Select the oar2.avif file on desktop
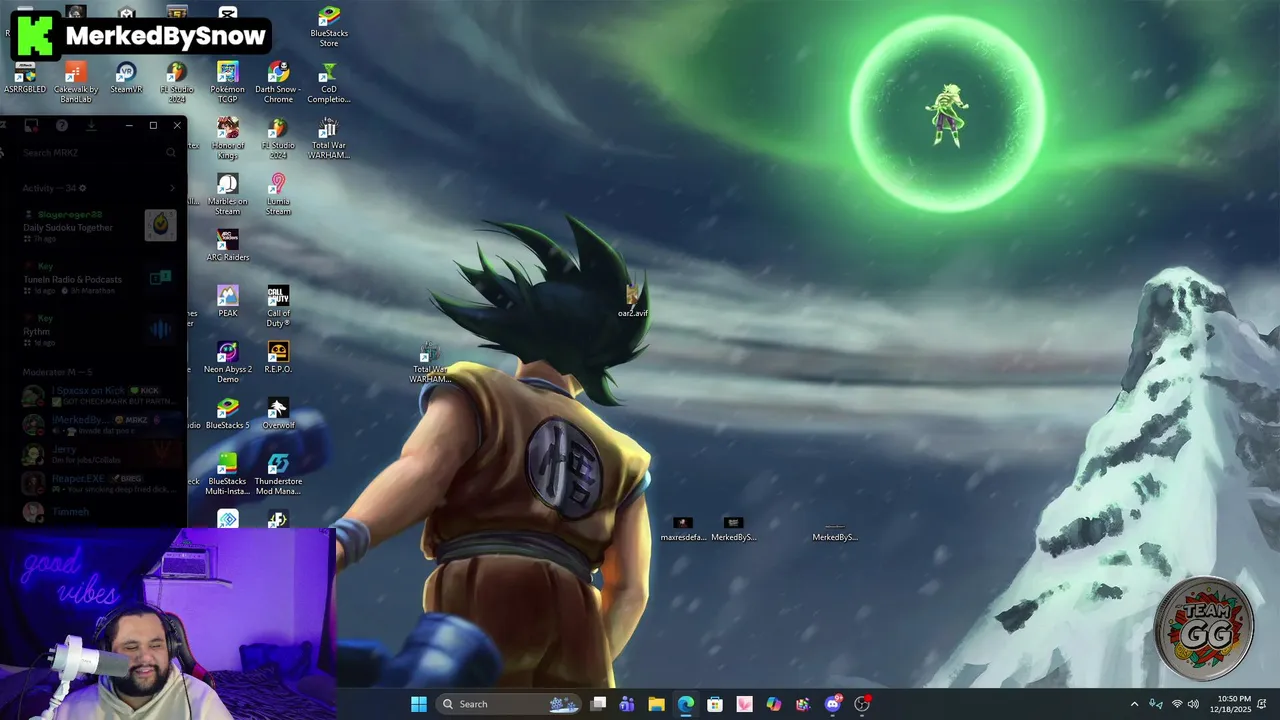Screen dimensions: 1280x720 632,302
